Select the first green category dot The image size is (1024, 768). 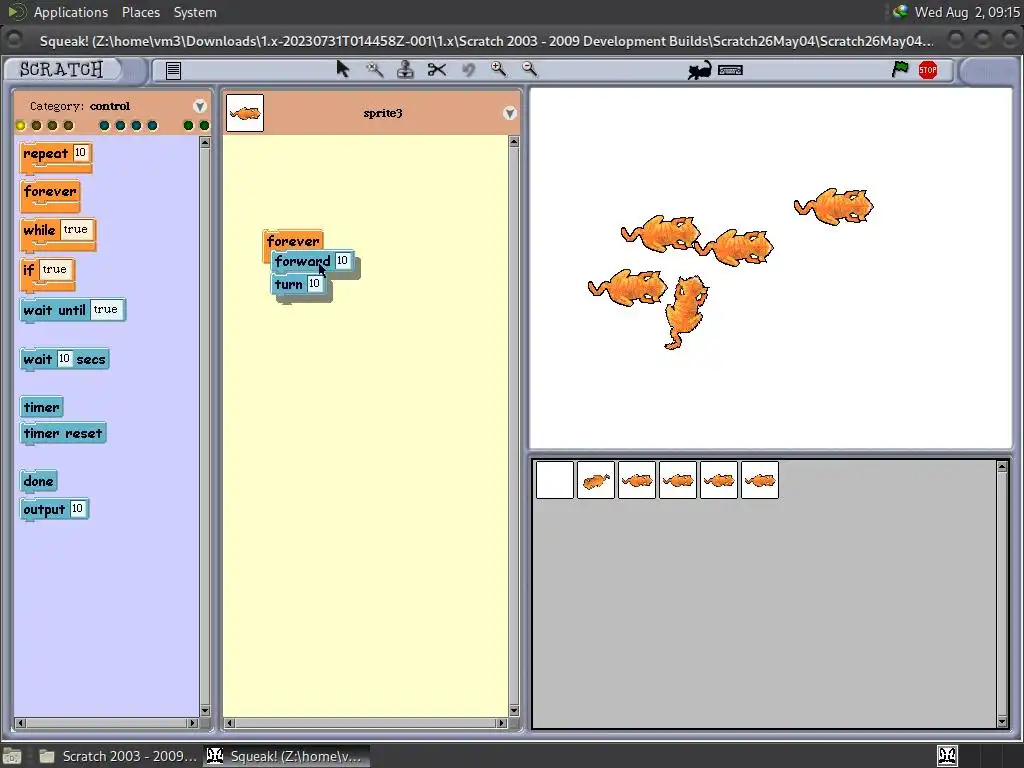189,125
